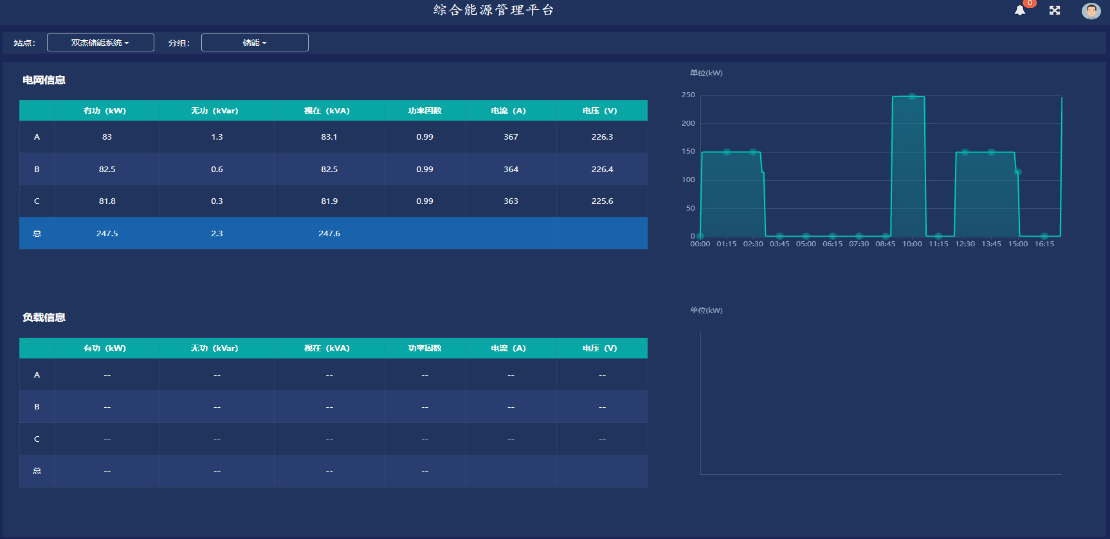
Task: Click the 电流 (A) header in 负载信息 table
Action: point(508,348)
